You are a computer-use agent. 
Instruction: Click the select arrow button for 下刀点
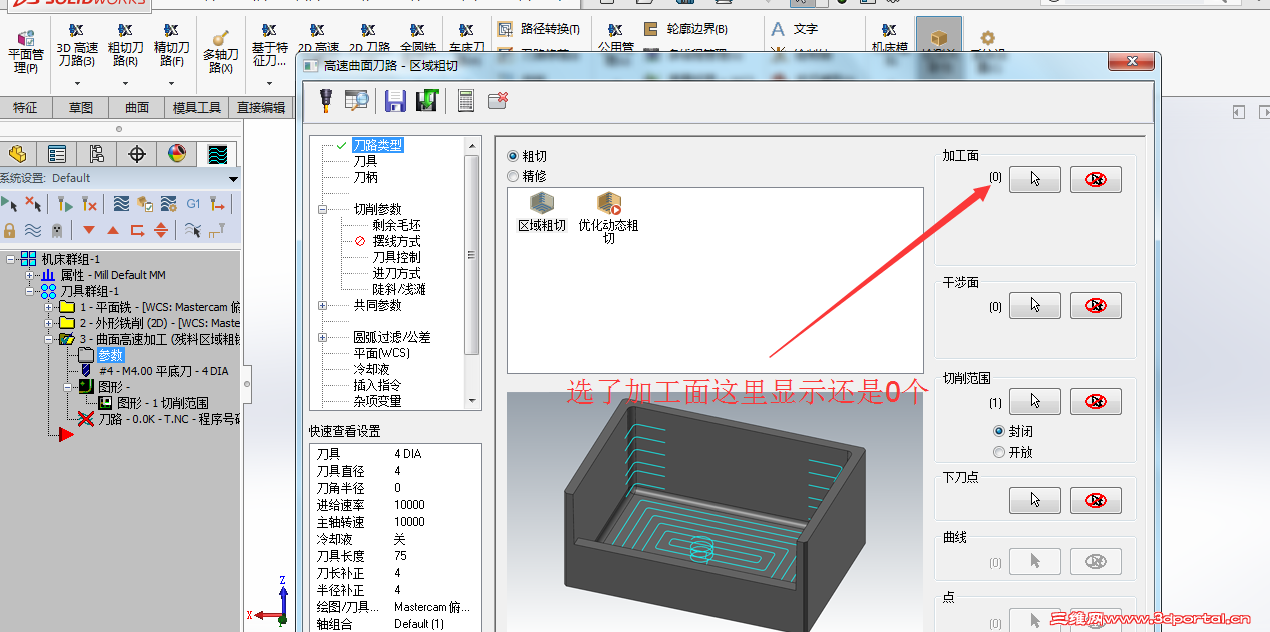coord(1034,499)
